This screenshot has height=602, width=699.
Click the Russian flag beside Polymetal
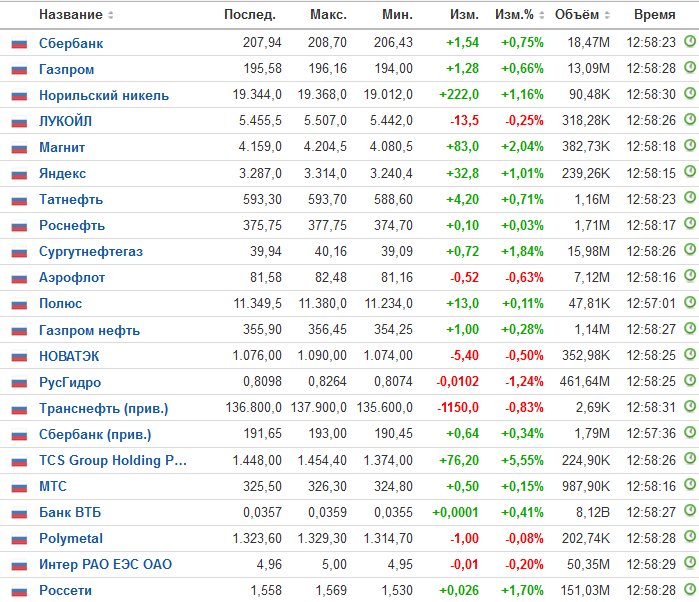[19, 540]
